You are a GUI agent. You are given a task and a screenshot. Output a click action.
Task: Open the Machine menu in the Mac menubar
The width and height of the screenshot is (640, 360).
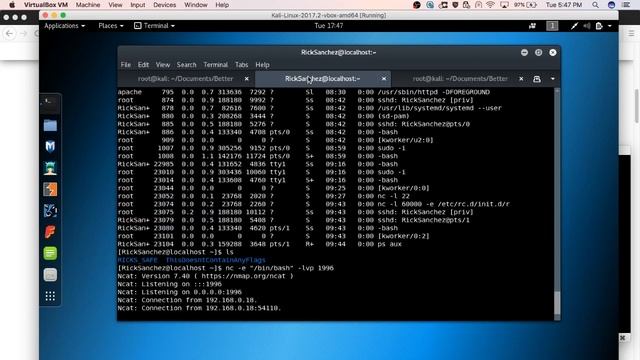coord(88,5)
